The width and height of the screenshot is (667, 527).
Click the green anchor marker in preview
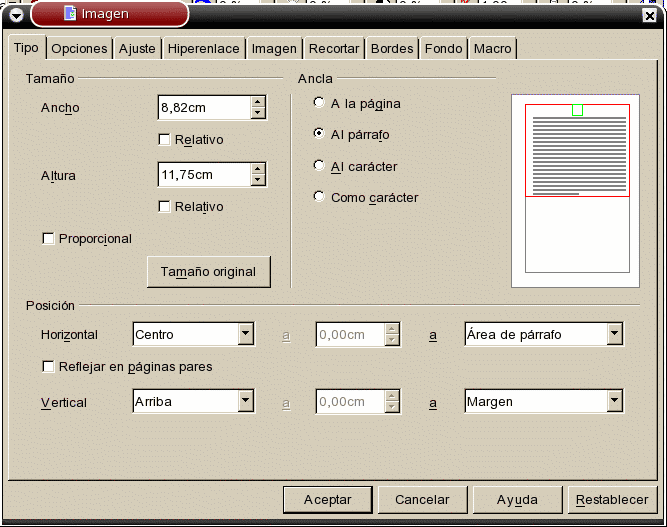click(x=577, y=110)
